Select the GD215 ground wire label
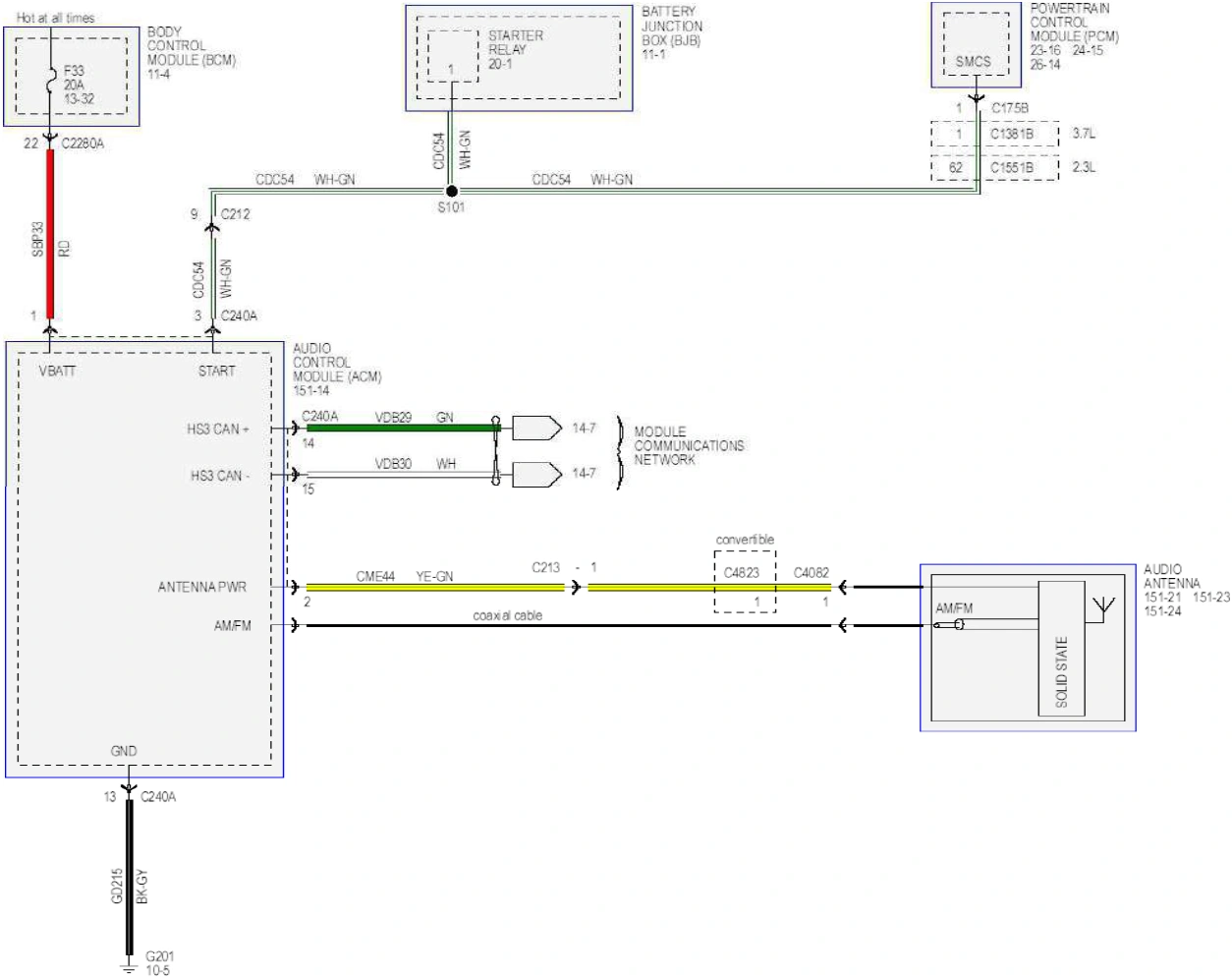 118,886
